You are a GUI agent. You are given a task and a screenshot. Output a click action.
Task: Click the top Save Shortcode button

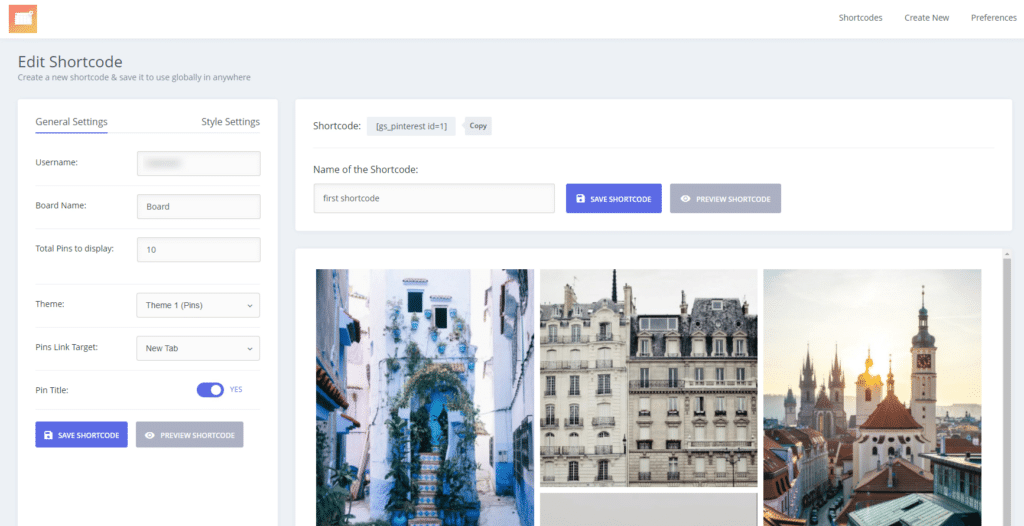point(613,199)
